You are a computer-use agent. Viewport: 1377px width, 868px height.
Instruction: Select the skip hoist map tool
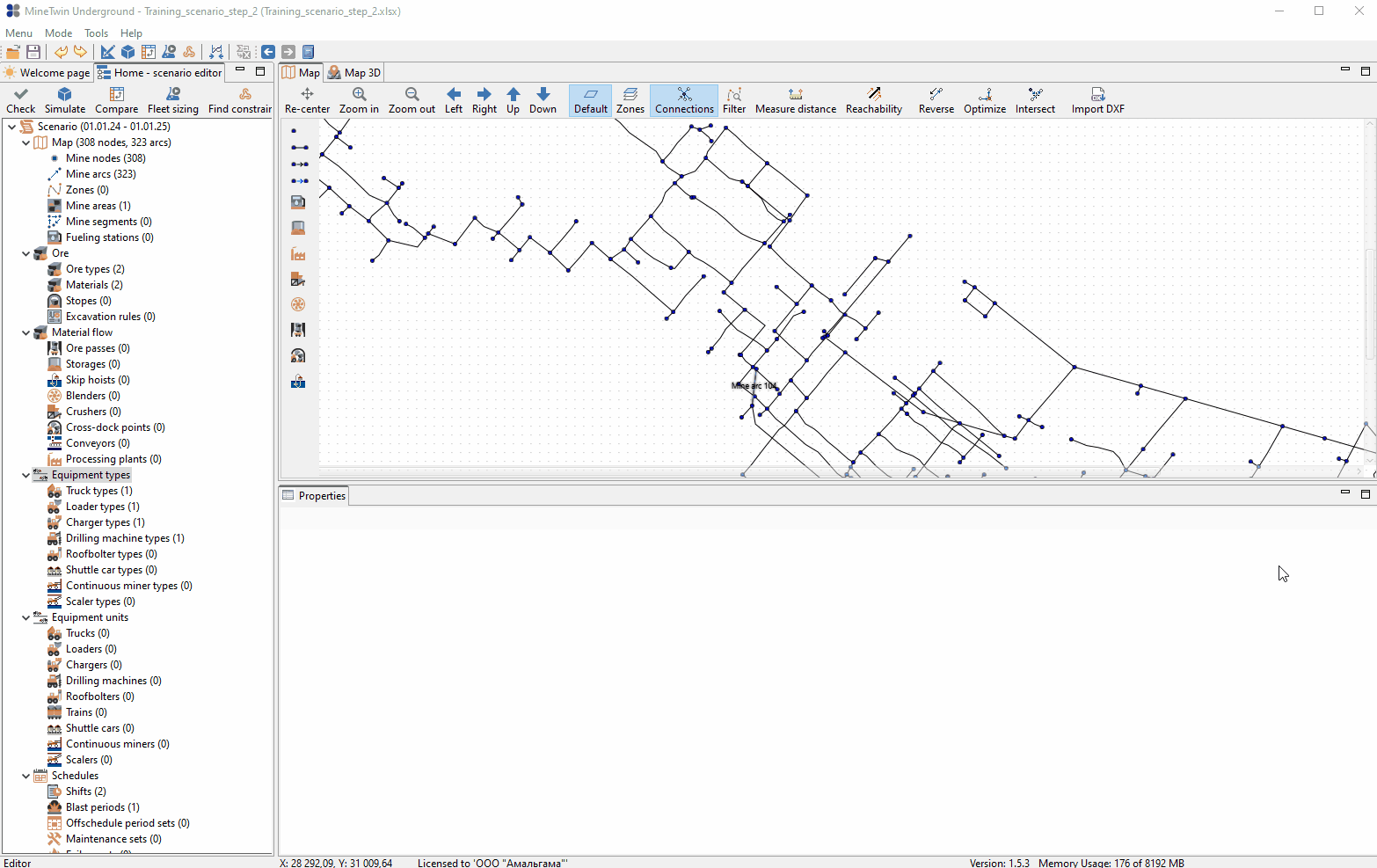click(x=298, y=382)
